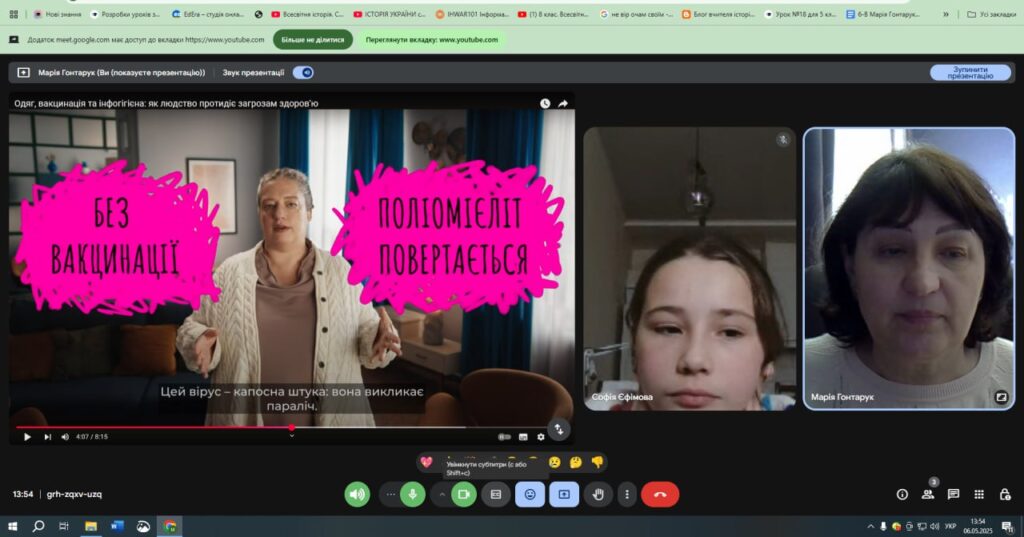Open Task View on the taskbar

[63, 526]
